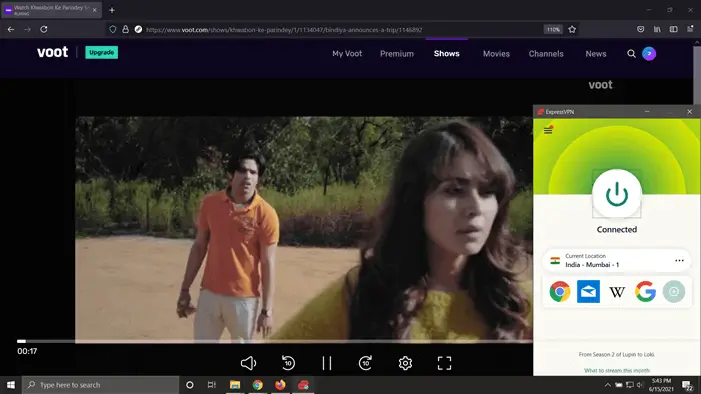The width and height of the screenshot is (701, 394).
Task: Seek on the video progress bar
Action: (x=274, y=341)
